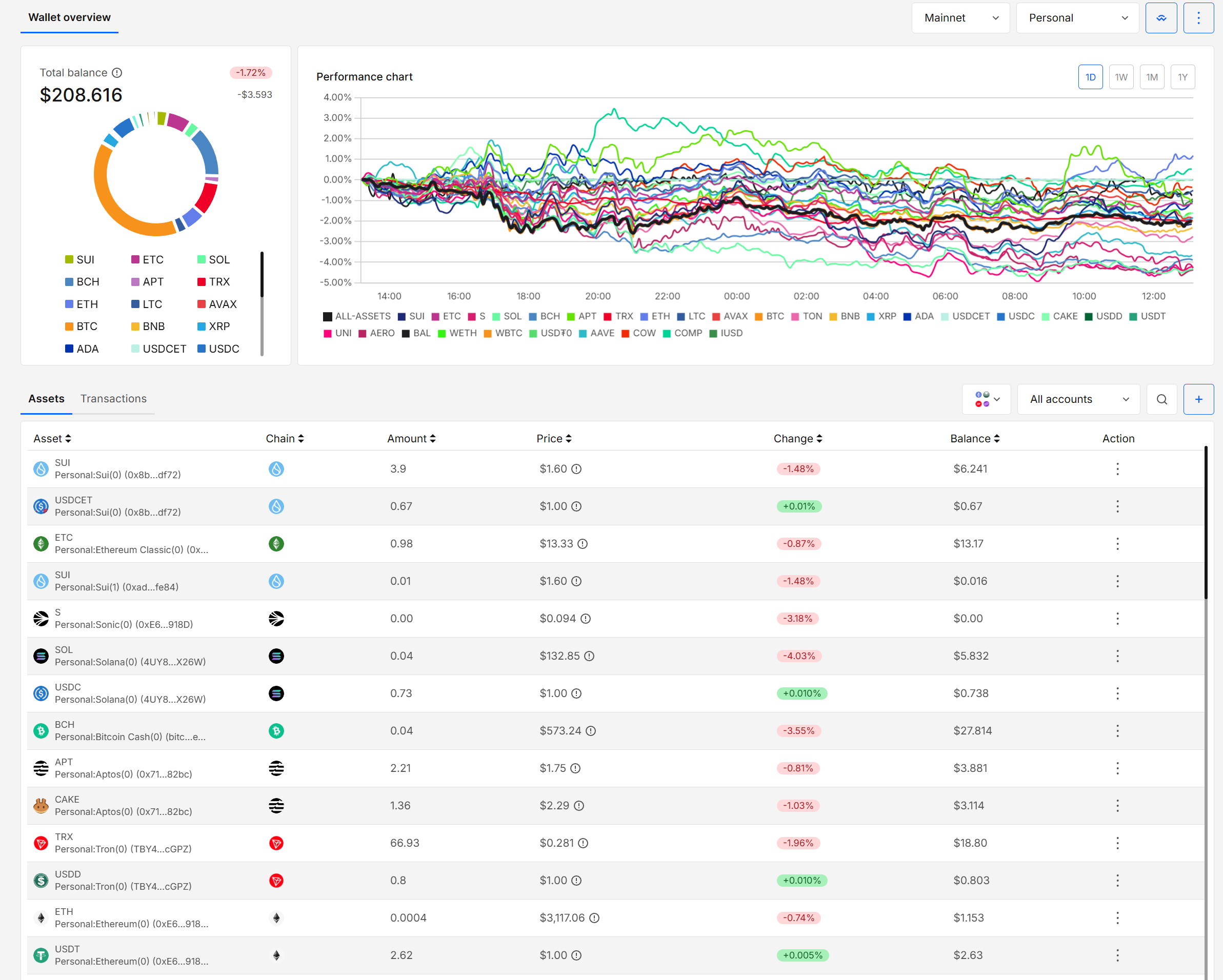Image resolution: width=1223 pixels, height=980 pixels.
Task: Click the Wallet overview heading link
Action: [69, 17]
